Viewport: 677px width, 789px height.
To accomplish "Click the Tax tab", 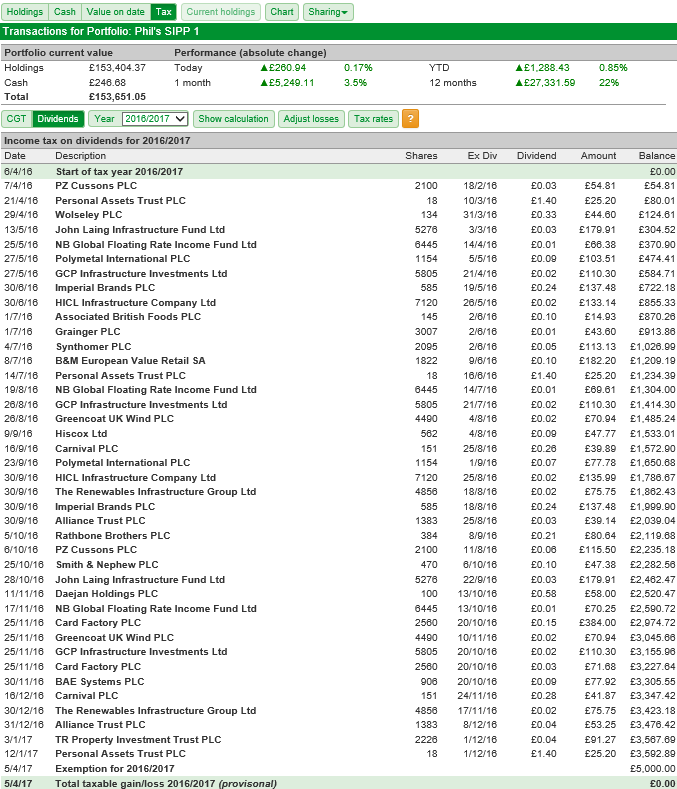I will pyautogui.click(x=163, y=12).
